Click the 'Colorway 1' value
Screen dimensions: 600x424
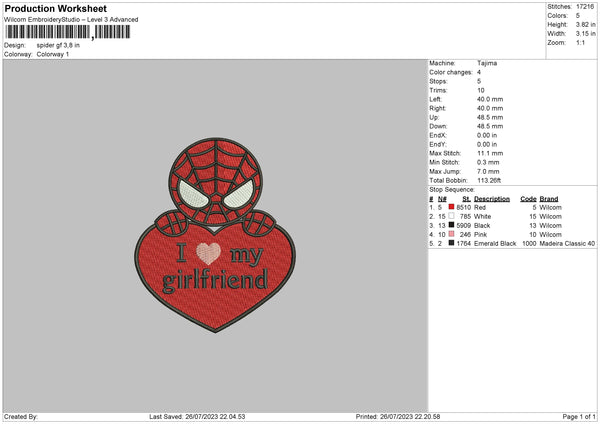click(53, 54)
